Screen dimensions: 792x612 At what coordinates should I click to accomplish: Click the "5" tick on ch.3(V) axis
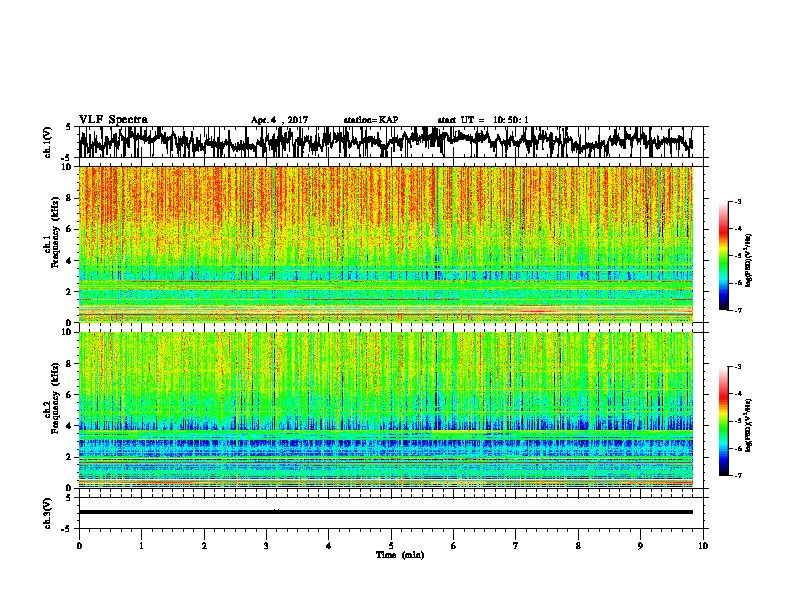(x=68, y=498)
